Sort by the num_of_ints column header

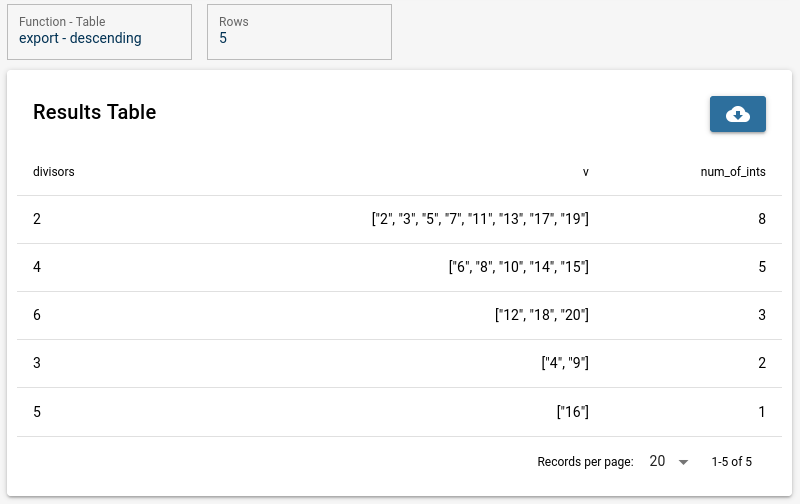tap(733, 172)
